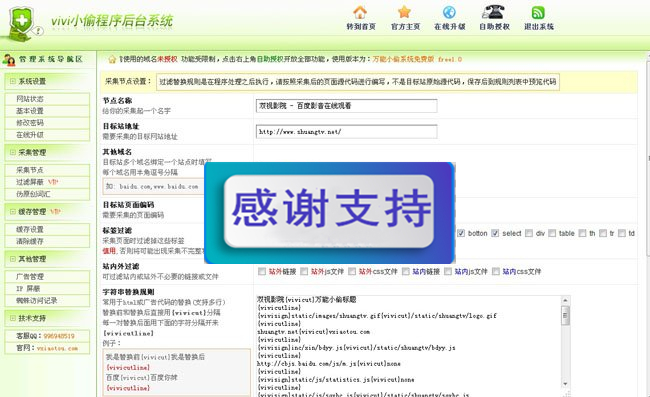Enable the 站内js文件 filter checkbox

[x=448, y=271]
